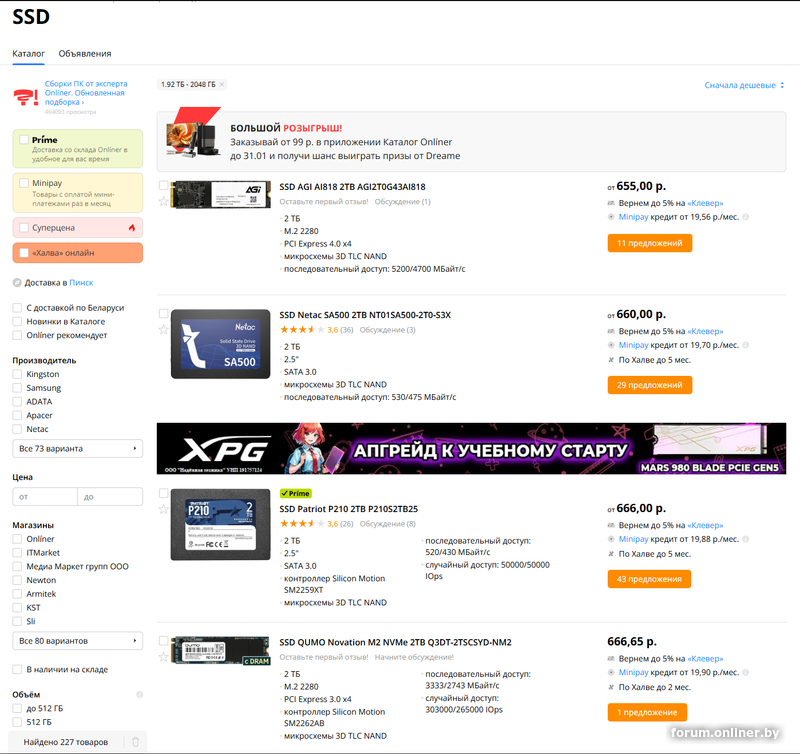This screenshot has width=800, height=754.
Task: Click the Minipay info icon for Netac SA500
Action: (745, 345)
